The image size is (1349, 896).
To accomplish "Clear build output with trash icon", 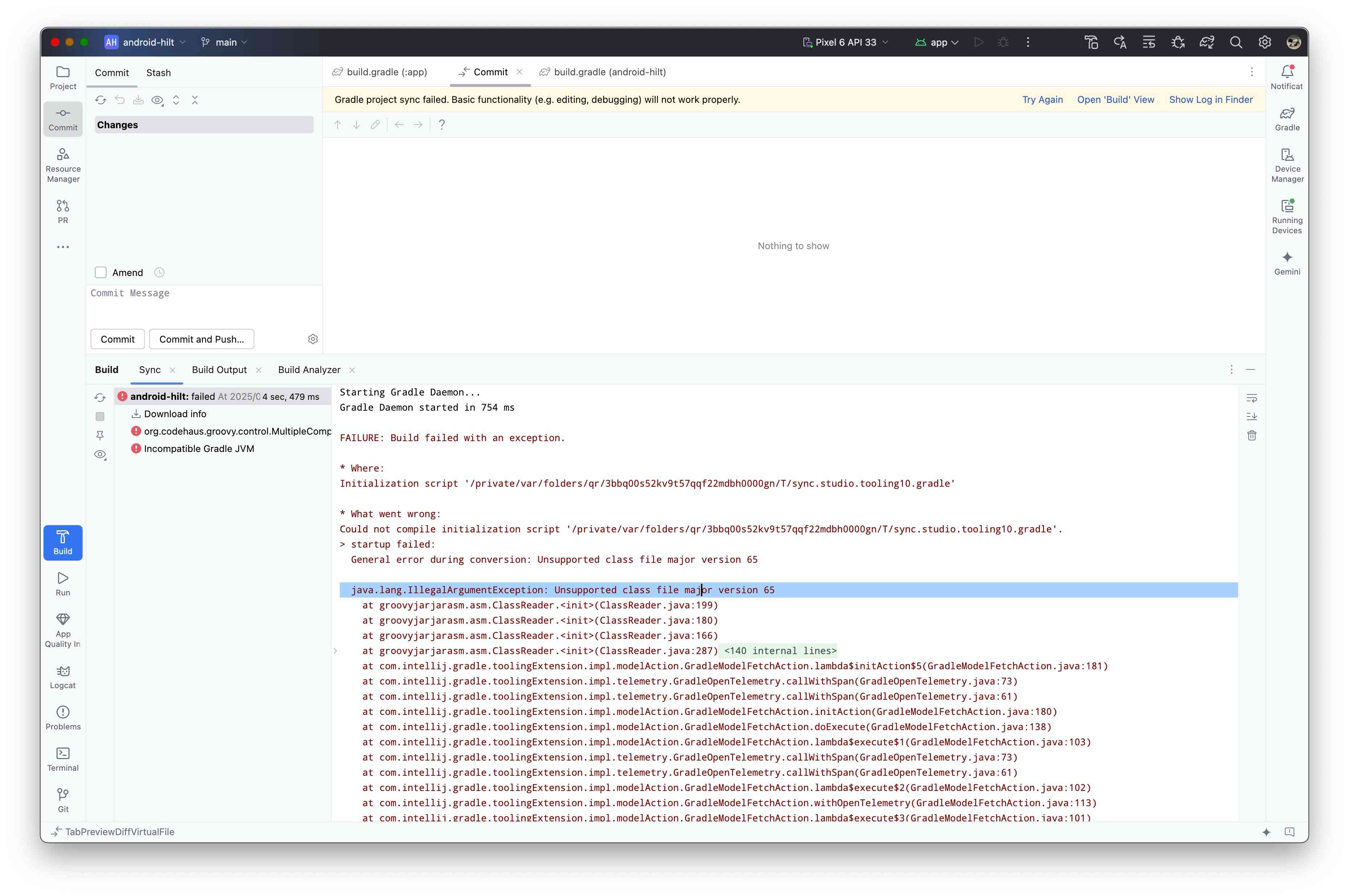I will pos(1251,435).
